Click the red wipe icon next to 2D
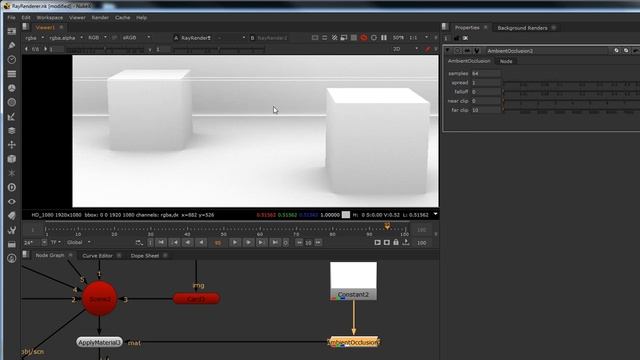Screen dimensions: 640x360 coord(427,49)
